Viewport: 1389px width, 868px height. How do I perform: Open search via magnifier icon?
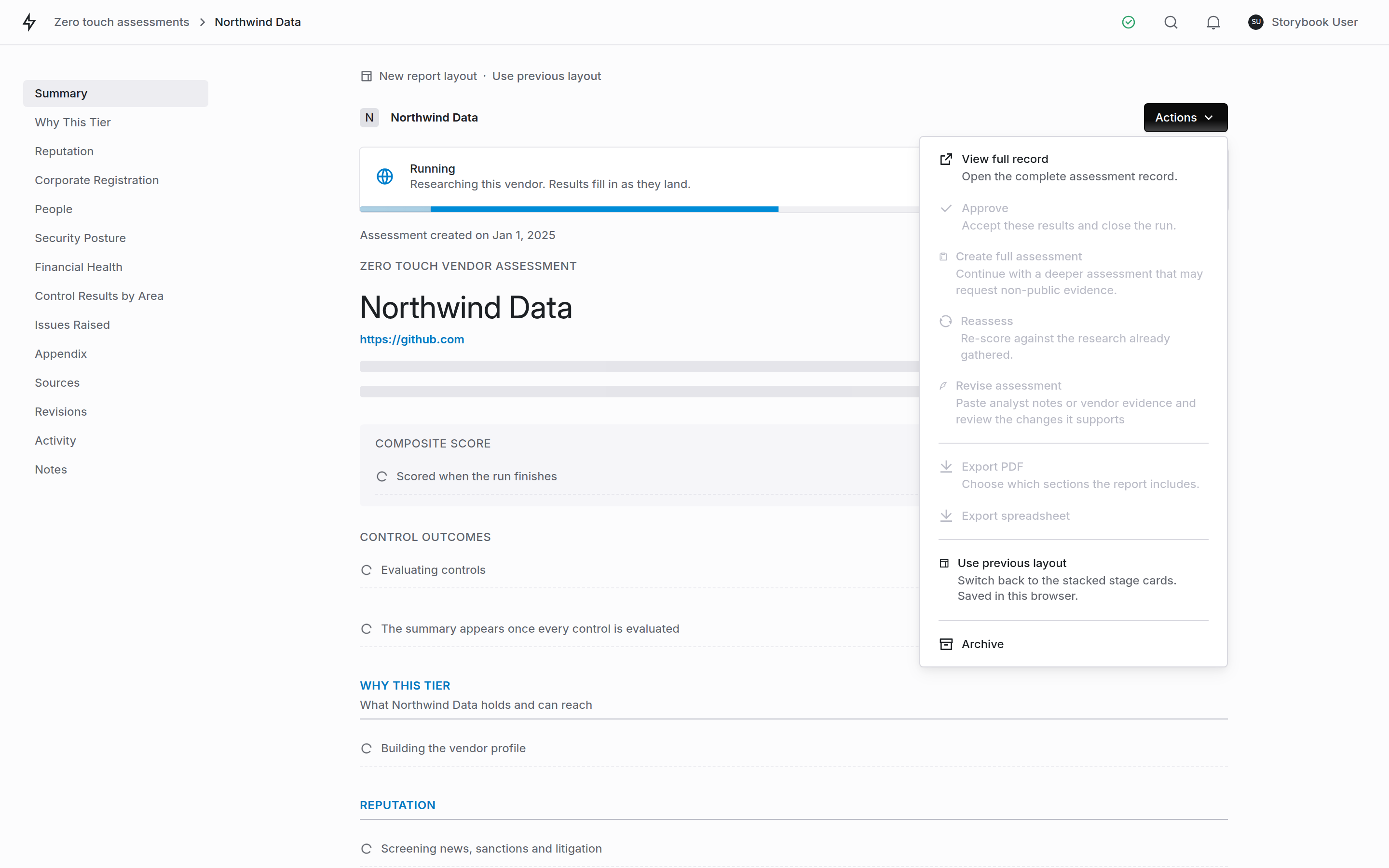[1171, 22]
